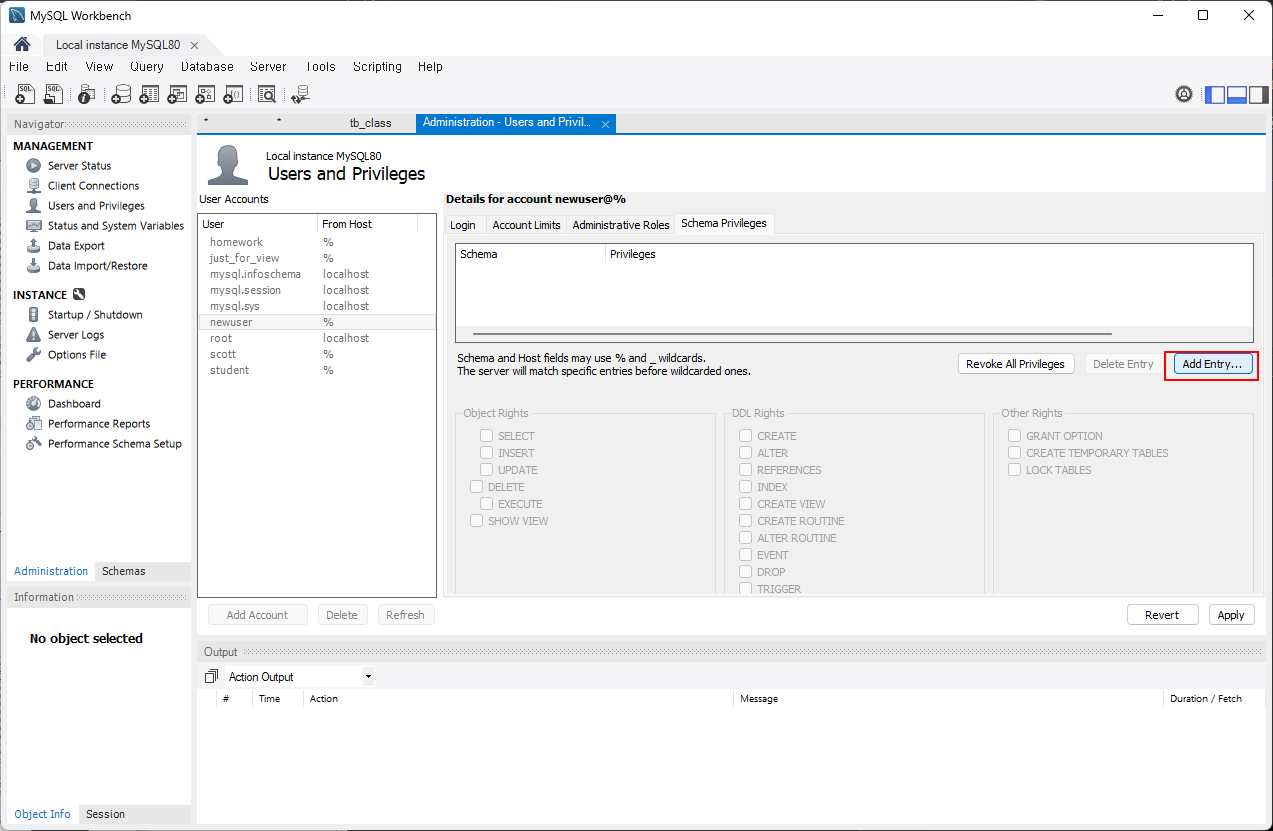Switch to the Administrative Roles tab
The image size is (1273, 831).
point(621,225)
